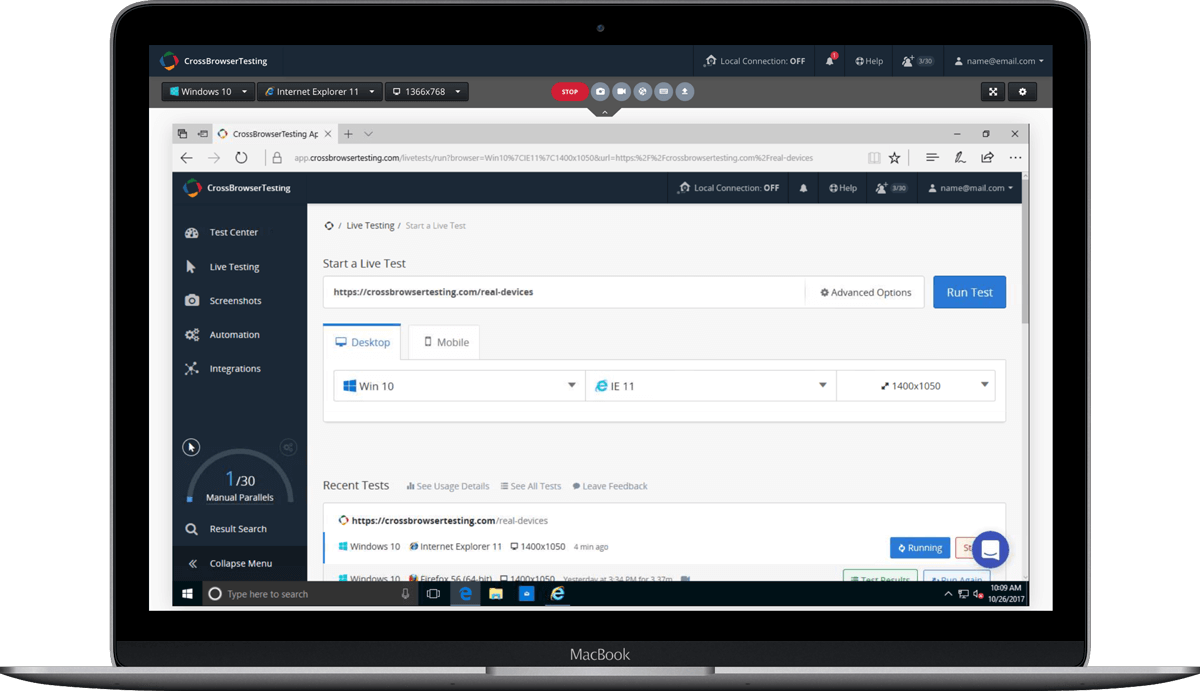The image size is (1200, 691).
Task: Open the chat support bubble
Action: click(x=990, y=549)
